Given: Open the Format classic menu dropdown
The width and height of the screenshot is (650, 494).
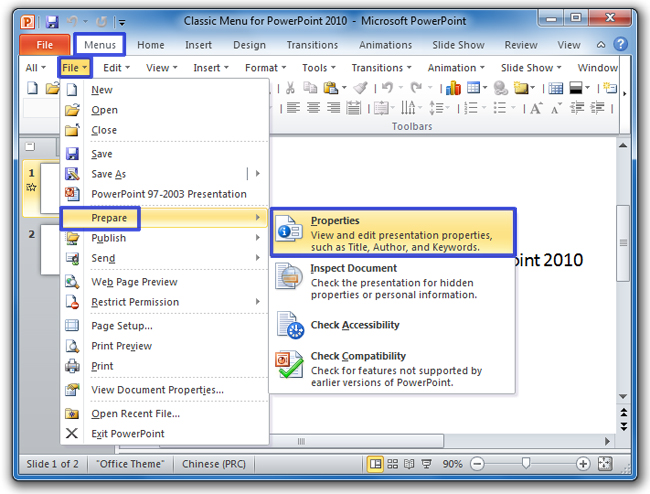Looking at the screenshot, I should (x=265, y=68).
